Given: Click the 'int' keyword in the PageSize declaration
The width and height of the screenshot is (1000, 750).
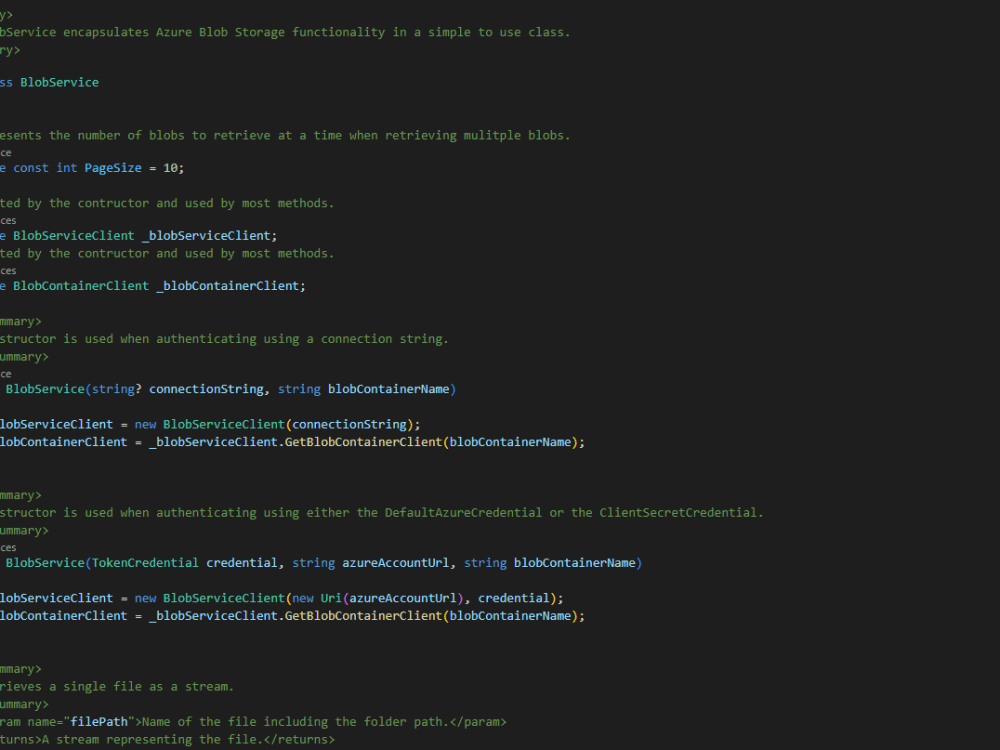Looking at the screenshot, I should tap(67, 168).
